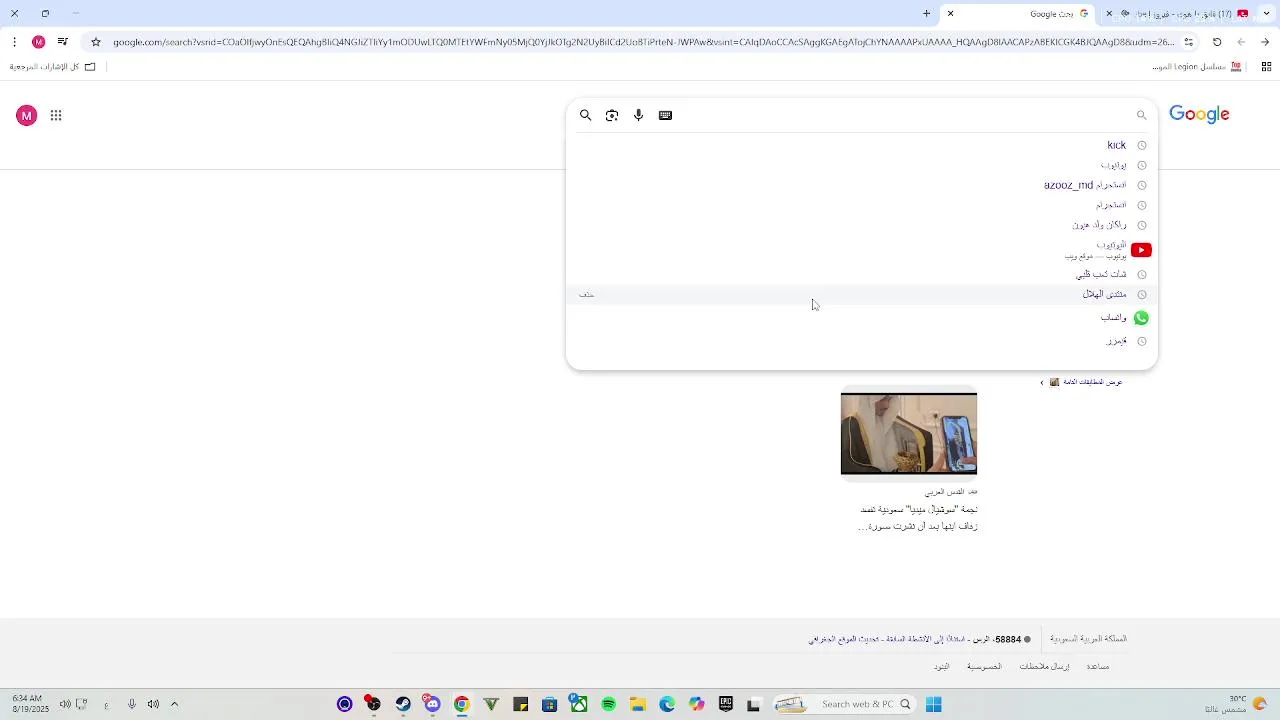
Task: Open the Help link in footer
Action: point(1097,667)
